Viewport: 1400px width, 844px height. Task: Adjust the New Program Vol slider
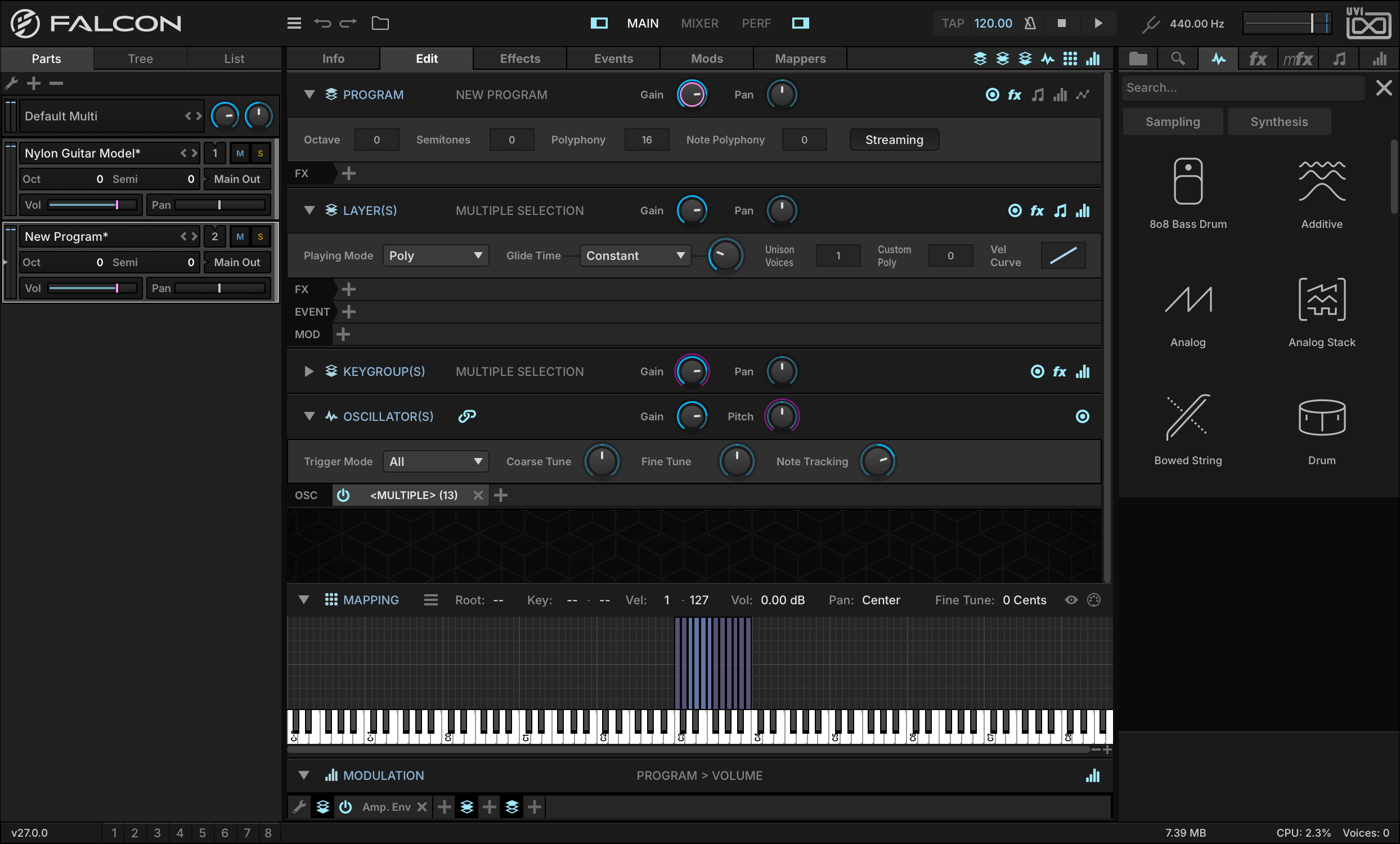pyautogui.click(x=93, y=289)
